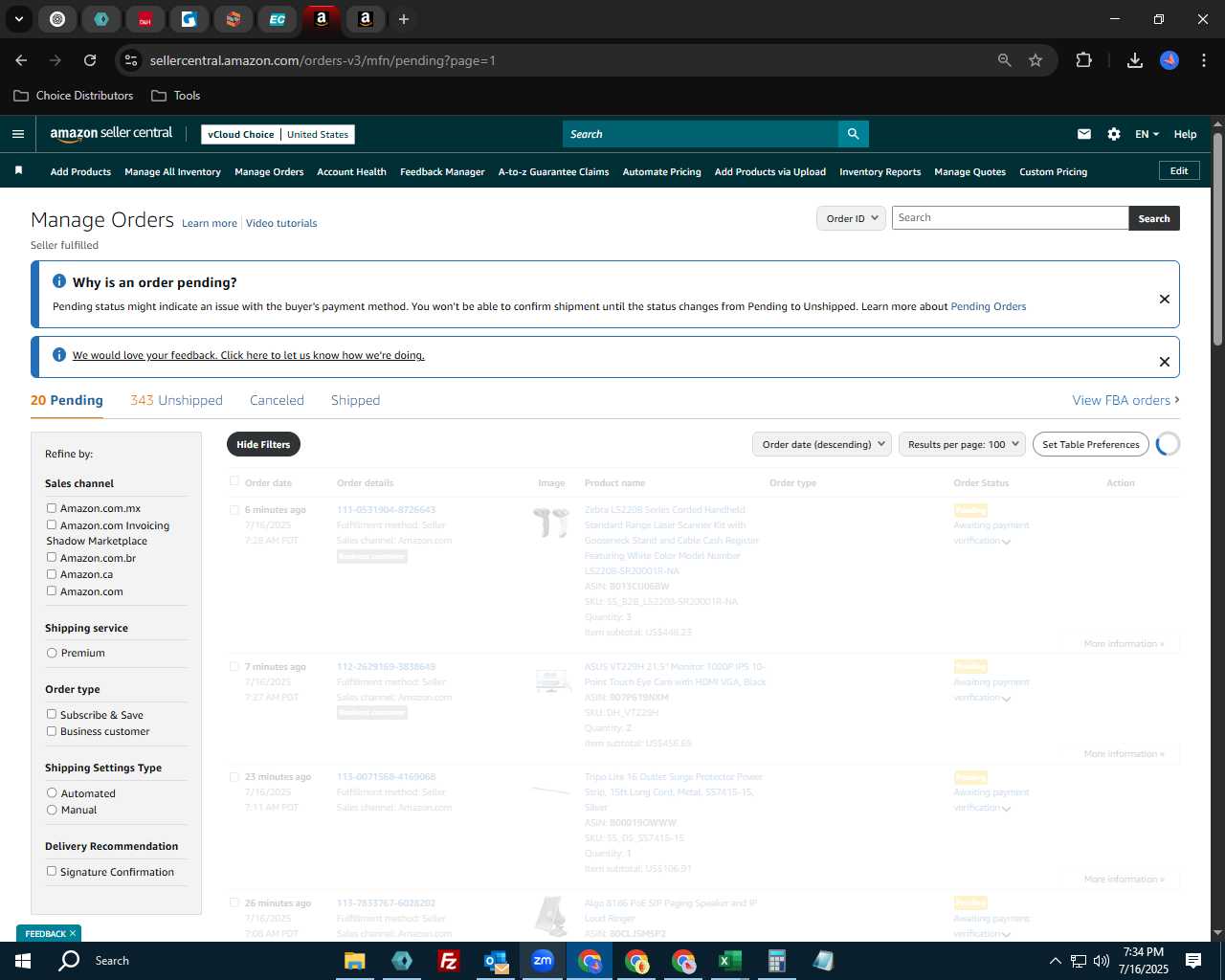The height and width of the screenshot is (980, 1225).
Task: Check the Amazon.com sales channel box
Action: 52,590
